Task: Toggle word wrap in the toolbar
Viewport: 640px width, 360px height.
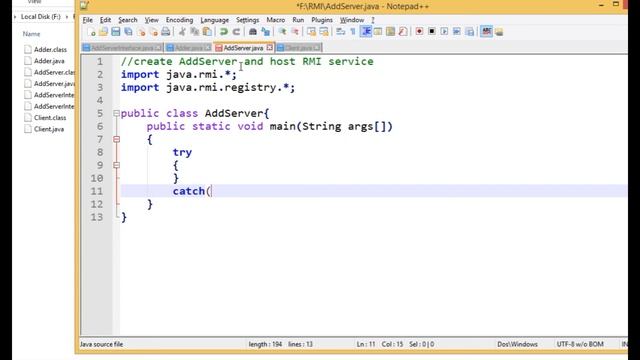Action: pyautogui.click(x=340, y=32)
